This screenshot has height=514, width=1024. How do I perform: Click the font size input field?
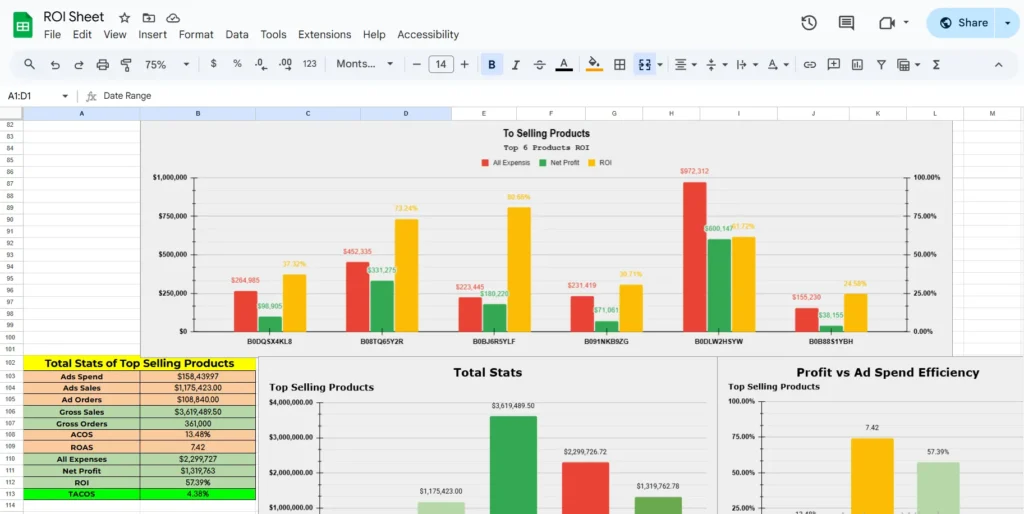(x=441, y=64)
